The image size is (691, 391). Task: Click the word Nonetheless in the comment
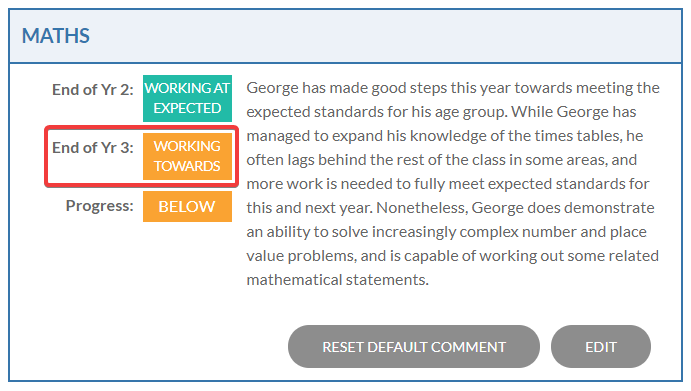421,208
